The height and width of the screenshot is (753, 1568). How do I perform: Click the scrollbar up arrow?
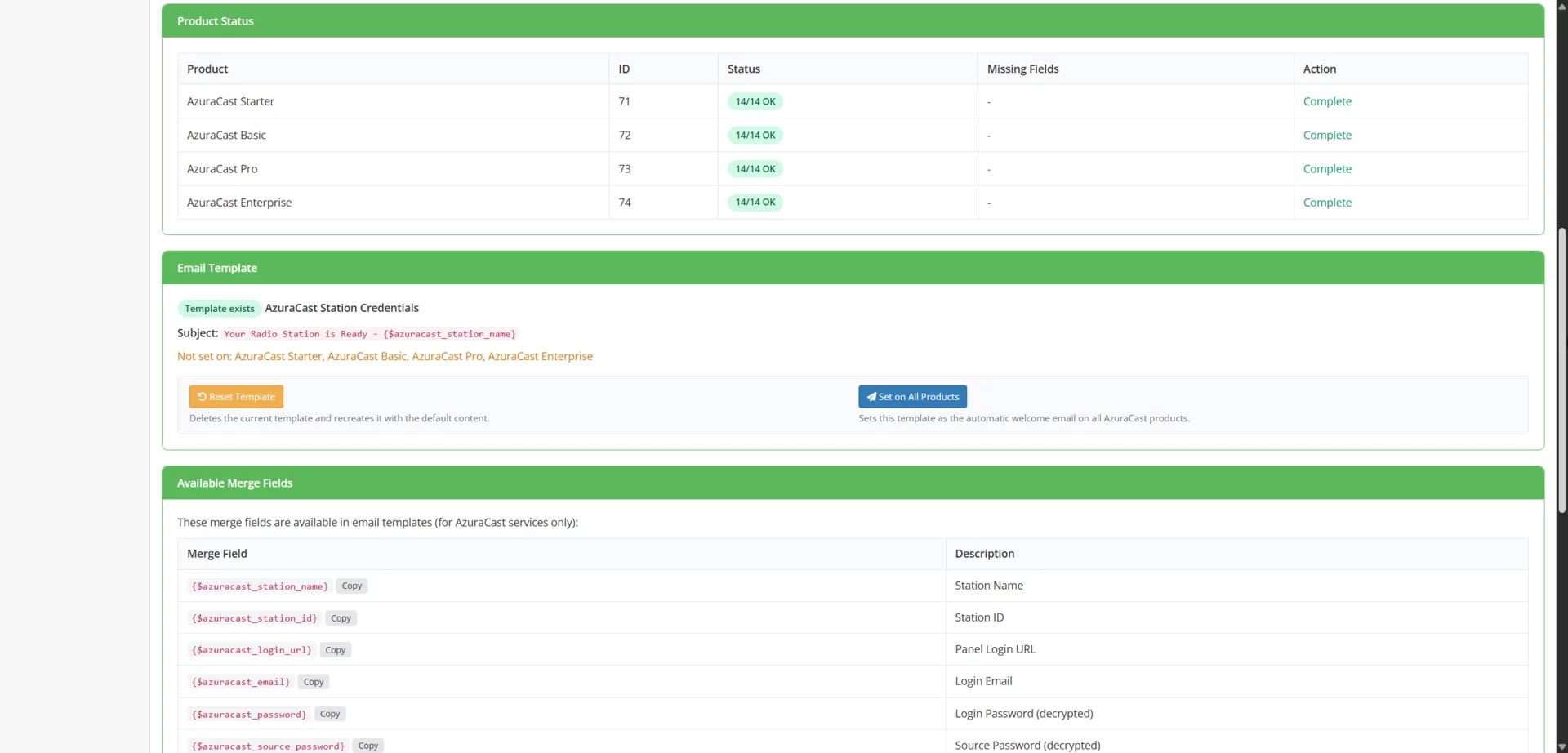(x=1561, y=7)
